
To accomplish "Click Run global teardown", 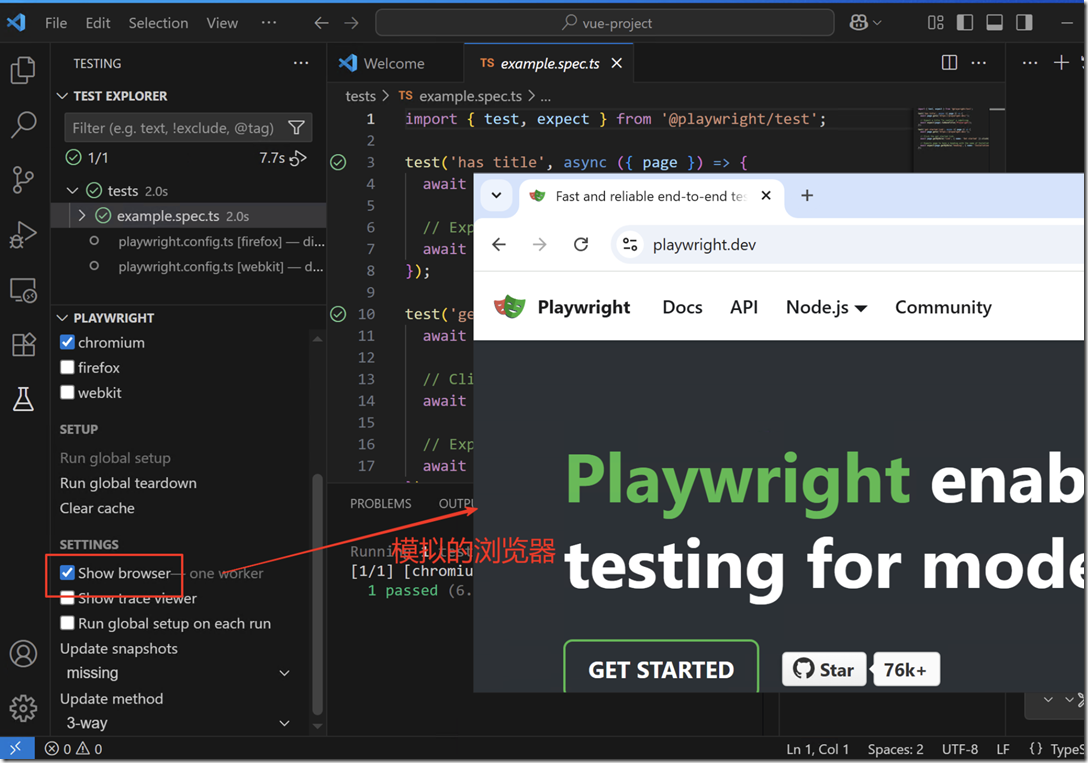I will [128, 483].
